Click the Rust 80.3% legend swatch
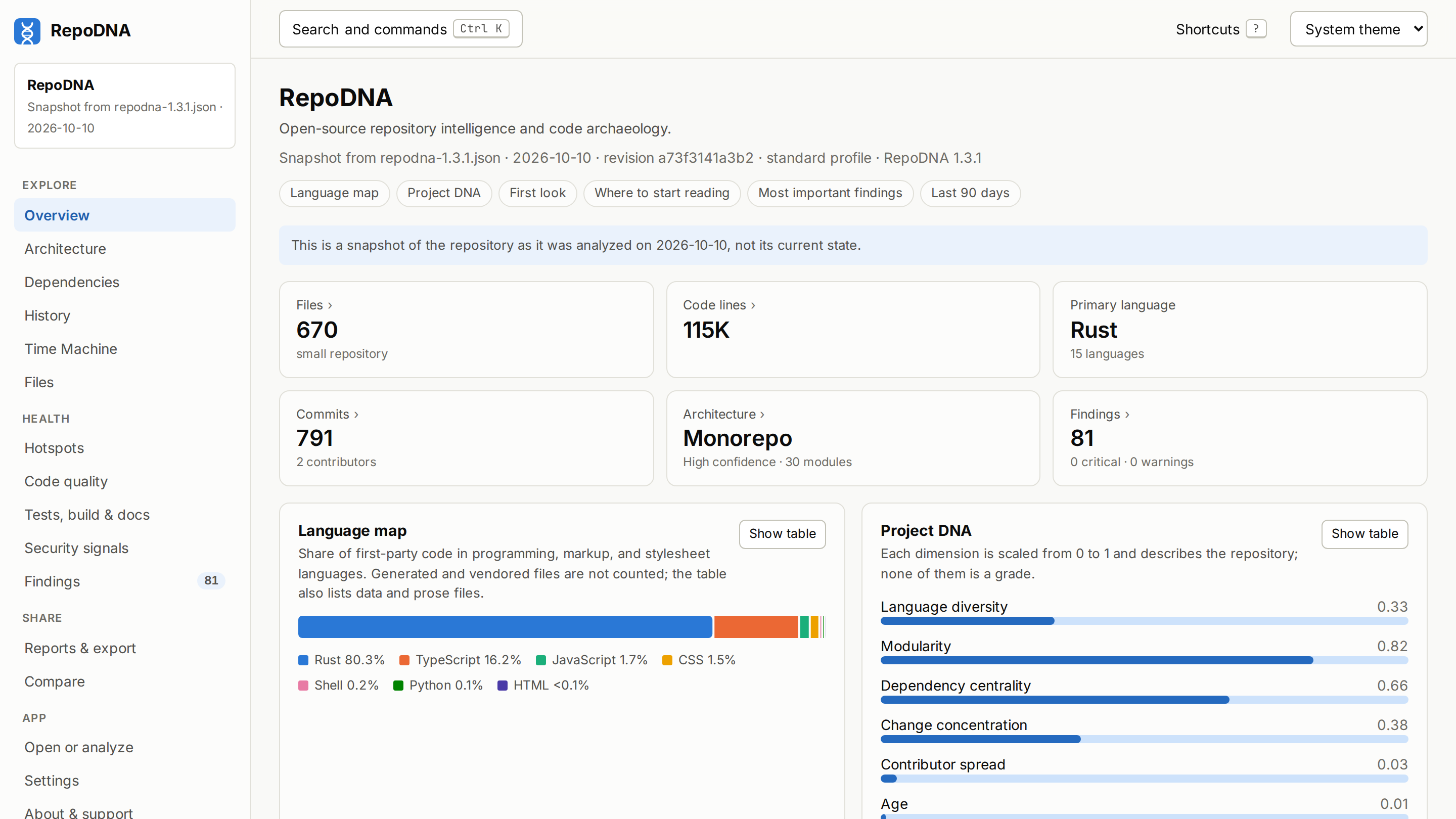Image resolution: width=1456 pixels, height=819 pixels. 303,660
